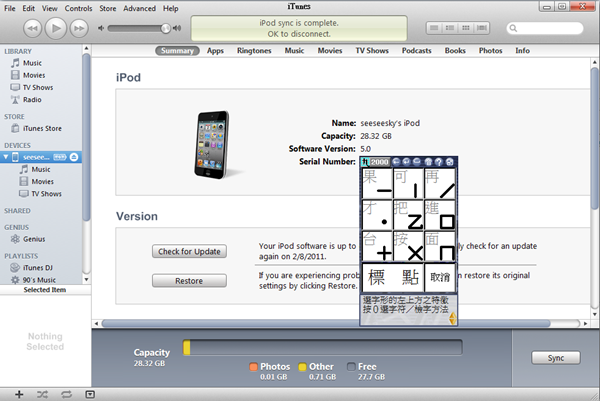Click the help question mark icon in the input panel
This screenshot has height=401, width=600.
439,162
